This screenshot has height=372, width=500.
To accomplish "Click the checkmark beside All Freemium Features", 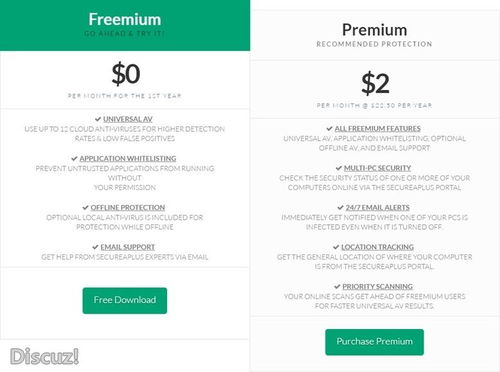I will 329,128.
